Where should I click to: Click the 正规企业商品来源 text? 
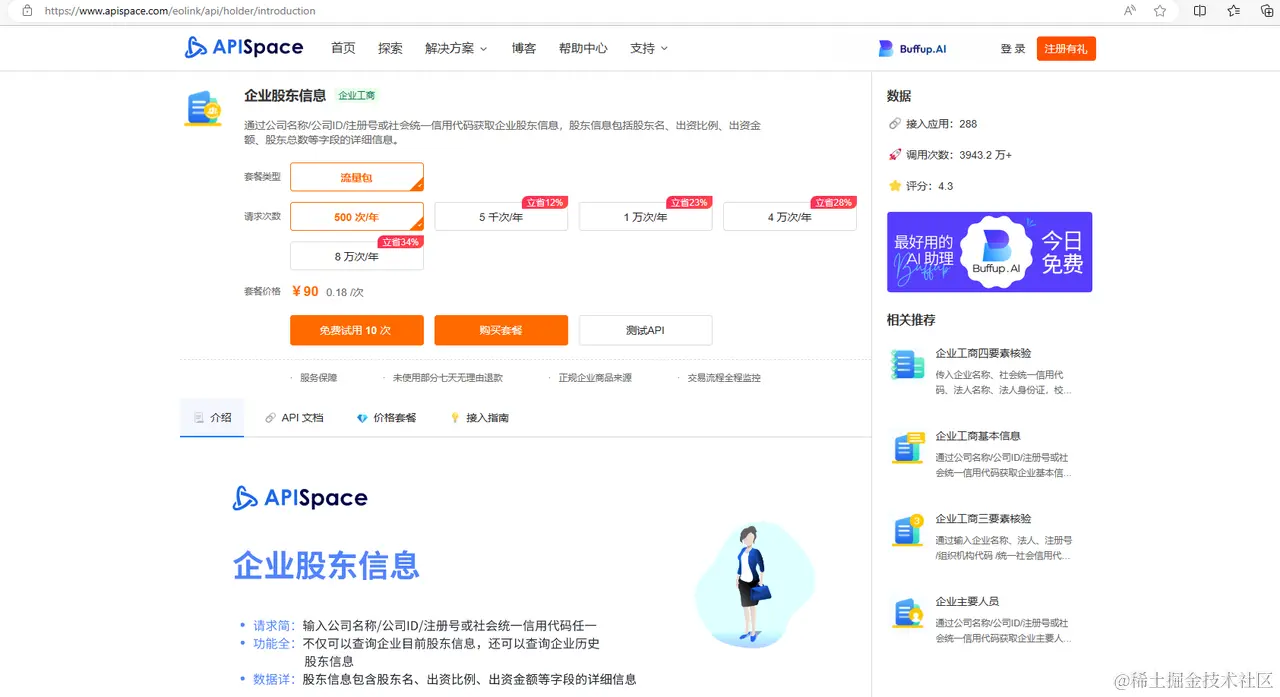pyautogui.click(x=595, y=378)
